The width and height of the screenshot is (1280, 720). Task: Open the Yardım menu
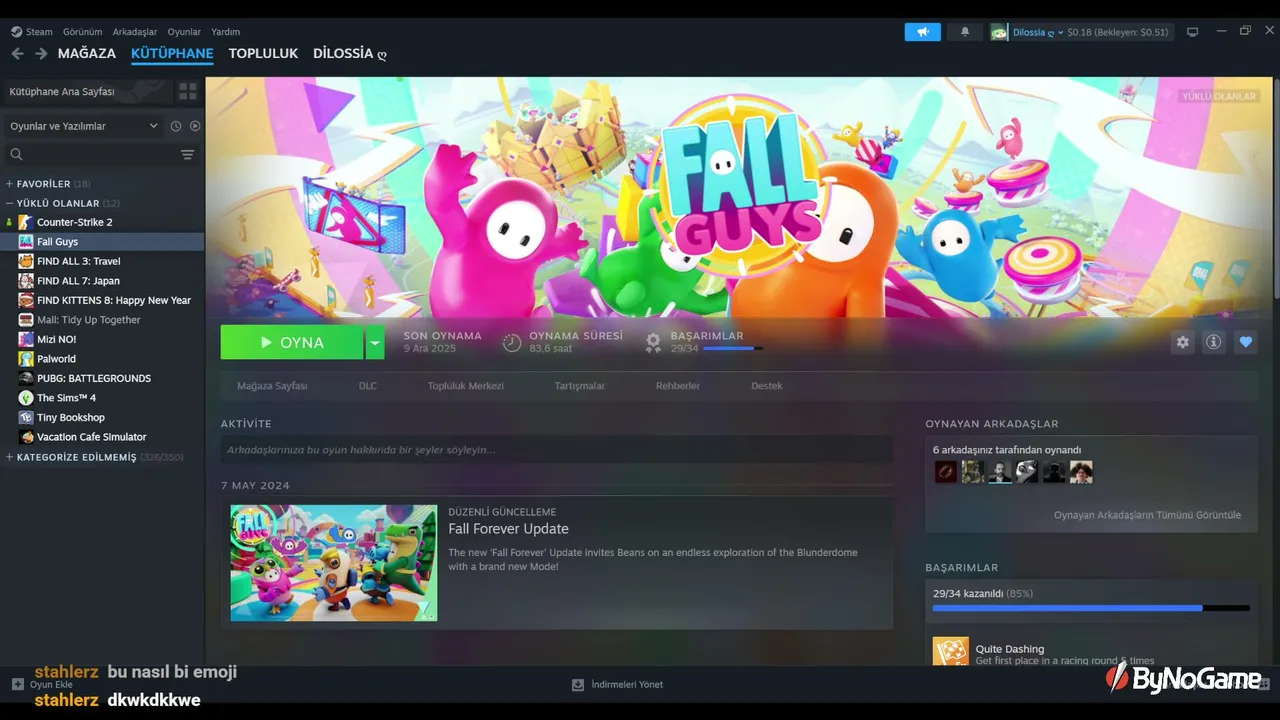point(226,32)
